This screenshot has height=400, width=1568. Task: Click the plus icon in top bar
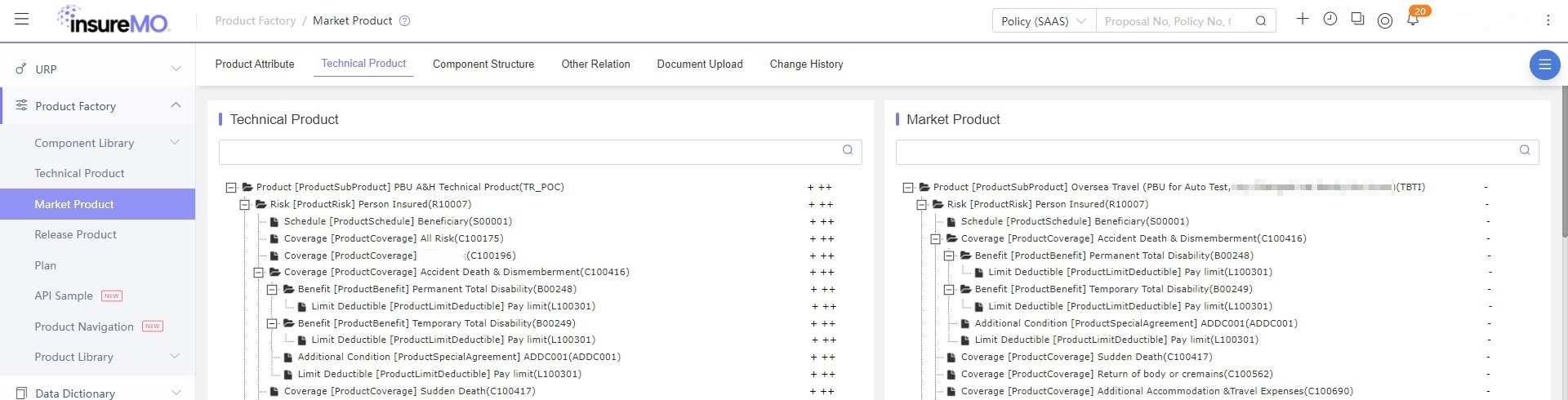[x=1303, y=19]
